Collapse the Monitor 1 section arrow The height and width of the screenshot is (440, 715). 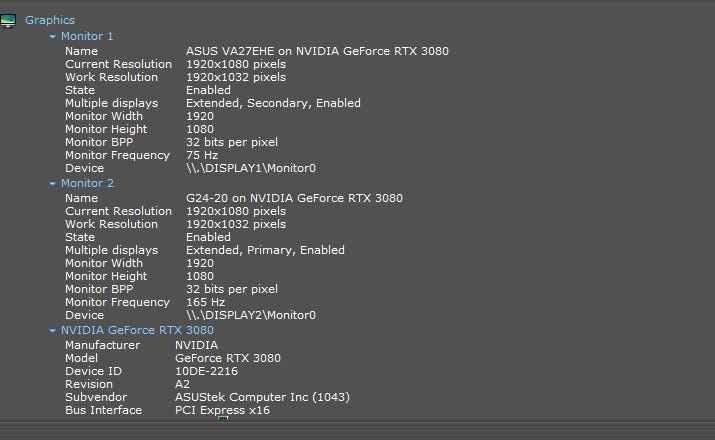52,36
